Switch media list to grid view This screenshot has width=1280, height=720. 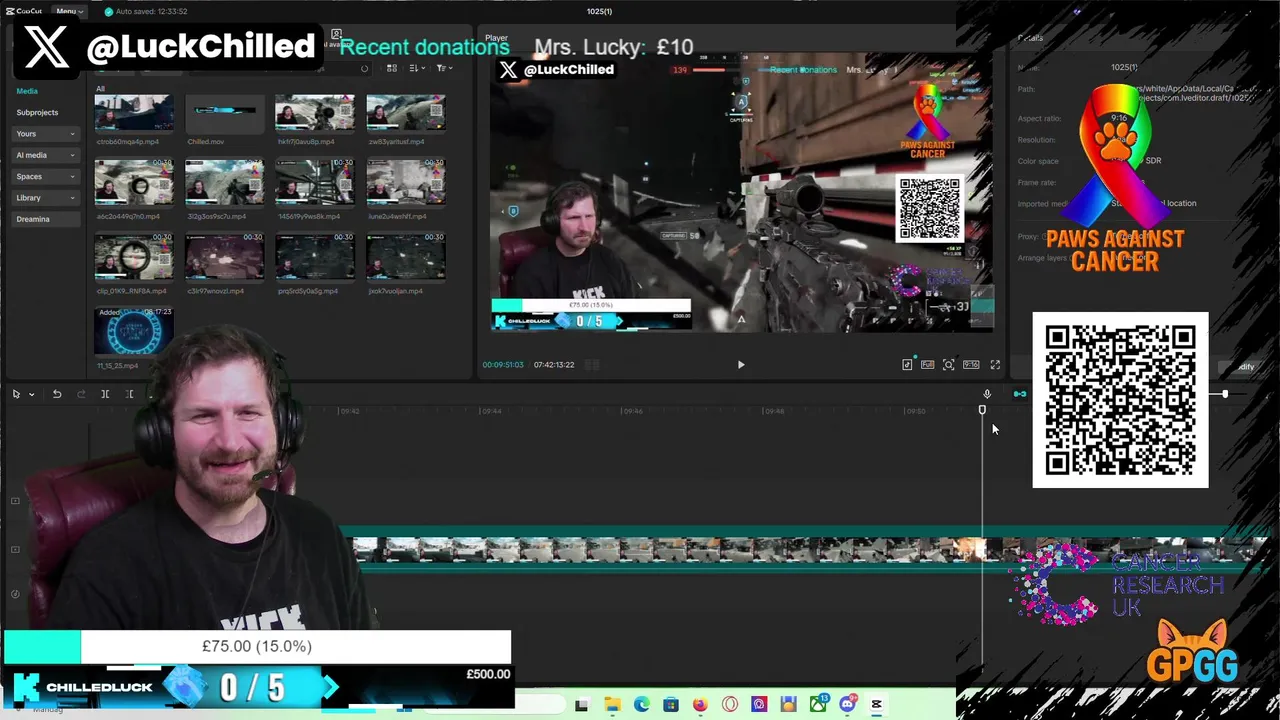392,68
